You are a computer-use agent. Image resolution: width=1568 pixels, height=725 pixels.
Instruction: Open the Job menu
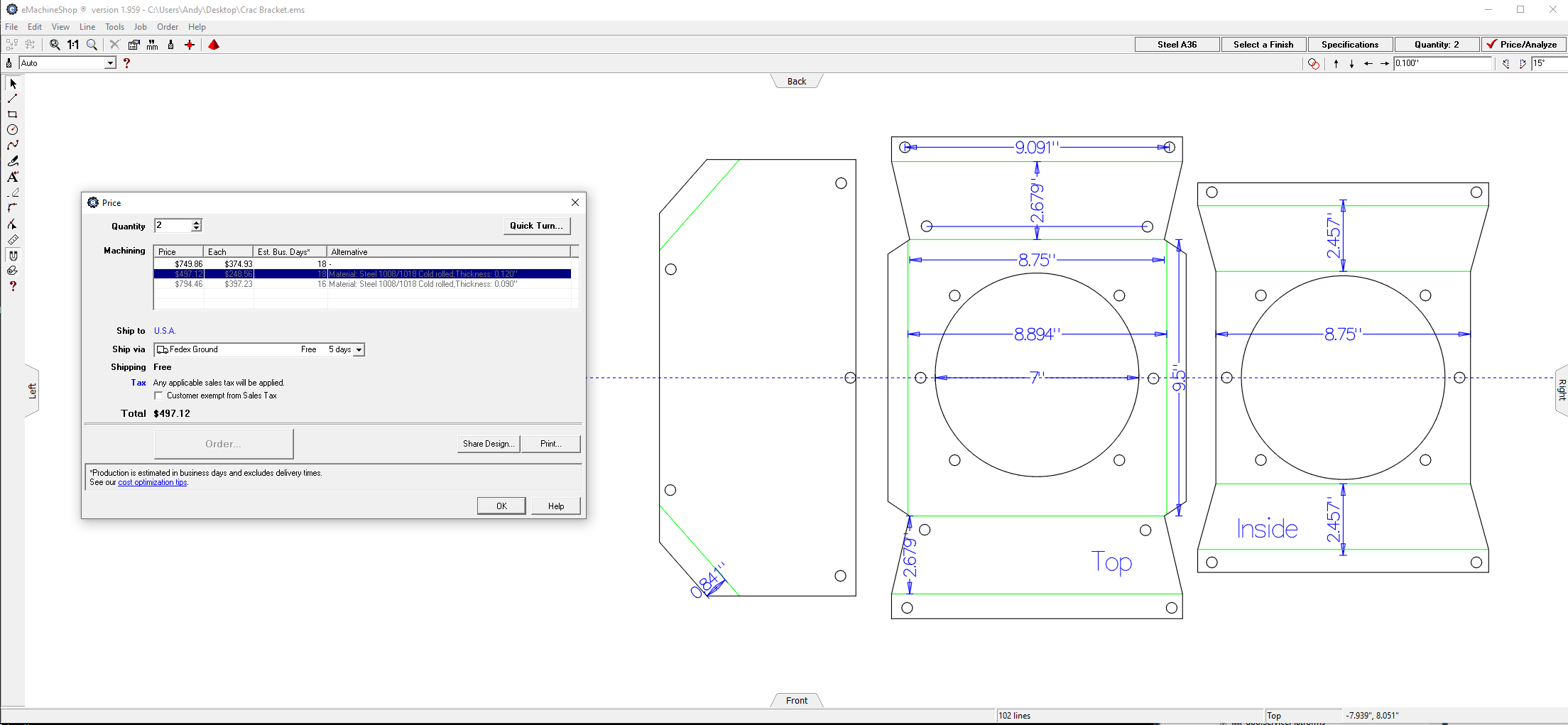tap(140, 27)
